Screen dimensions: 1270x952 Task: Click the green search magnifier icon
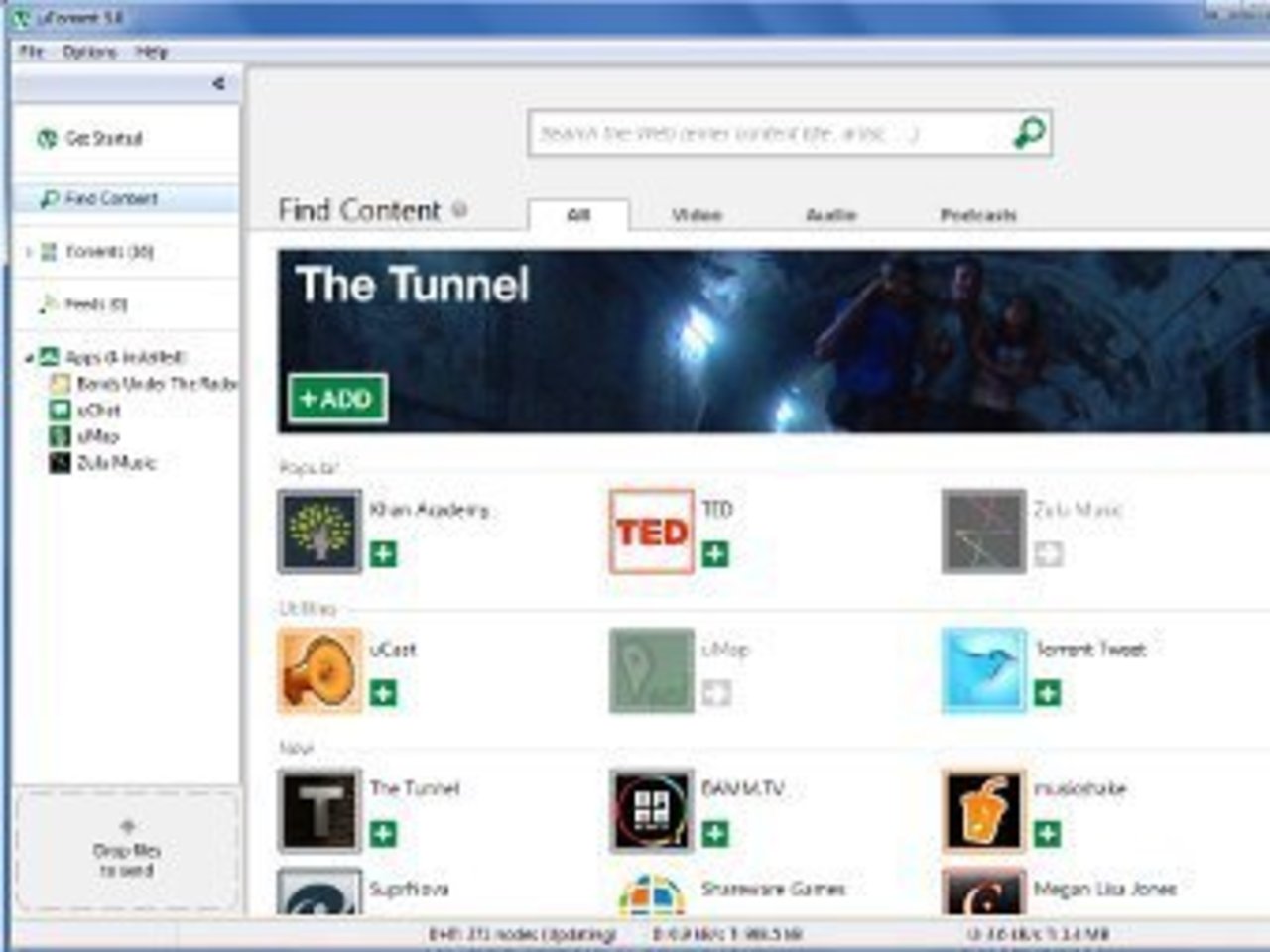tap(1029, 132)
